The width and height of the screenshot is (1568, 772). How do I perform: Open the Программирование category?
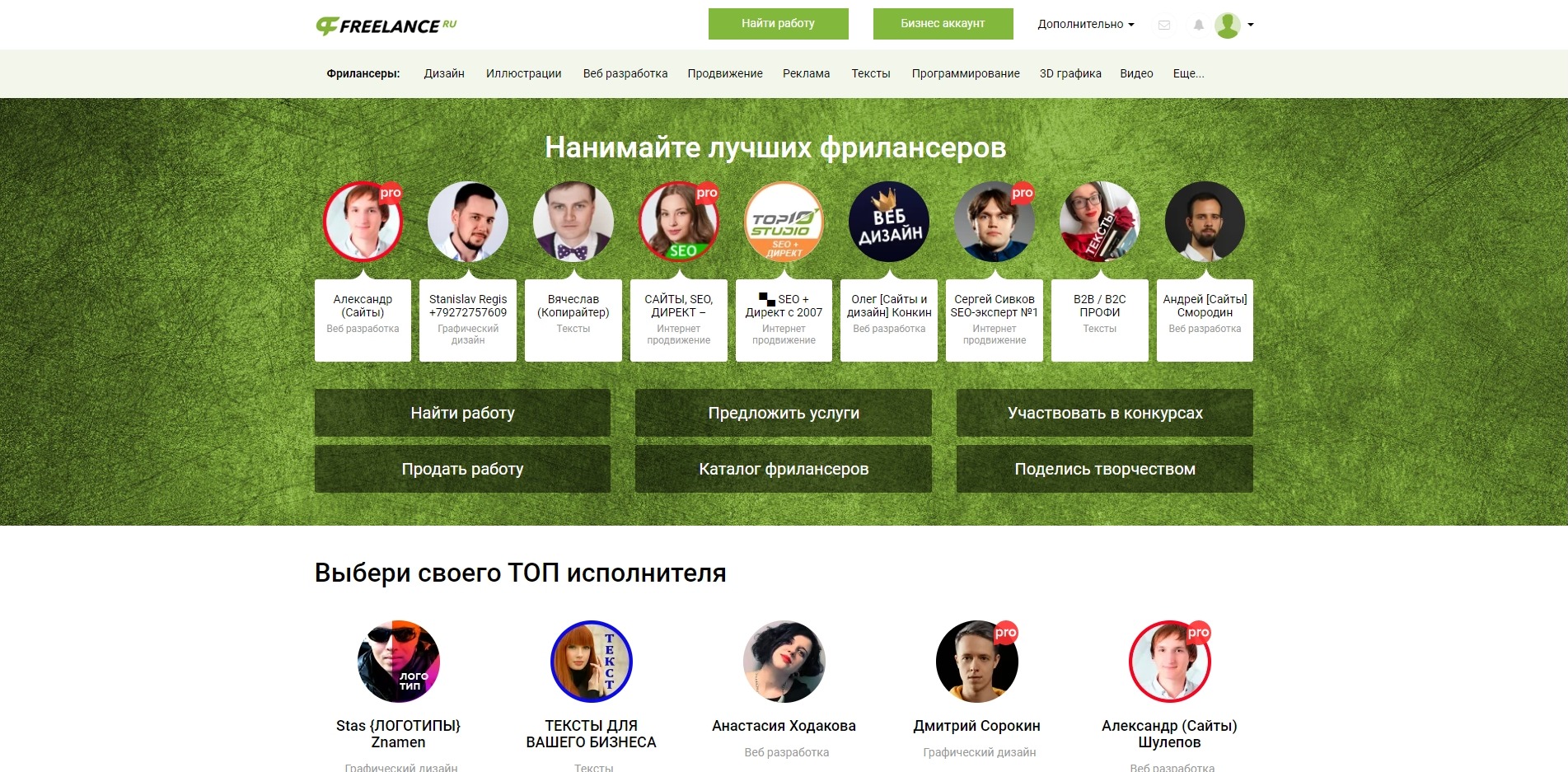pyautogui.click(x=966, y=73)
